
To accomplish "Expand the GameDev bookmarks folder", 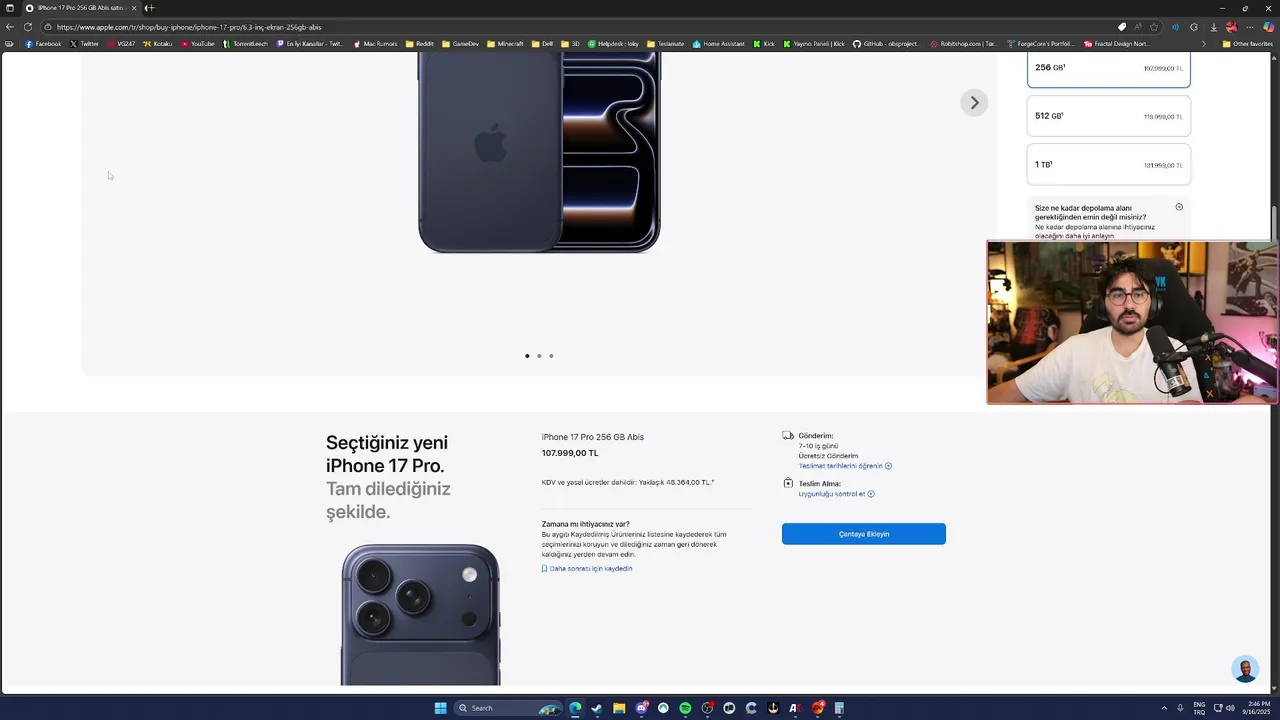I will tap(461, 44).
